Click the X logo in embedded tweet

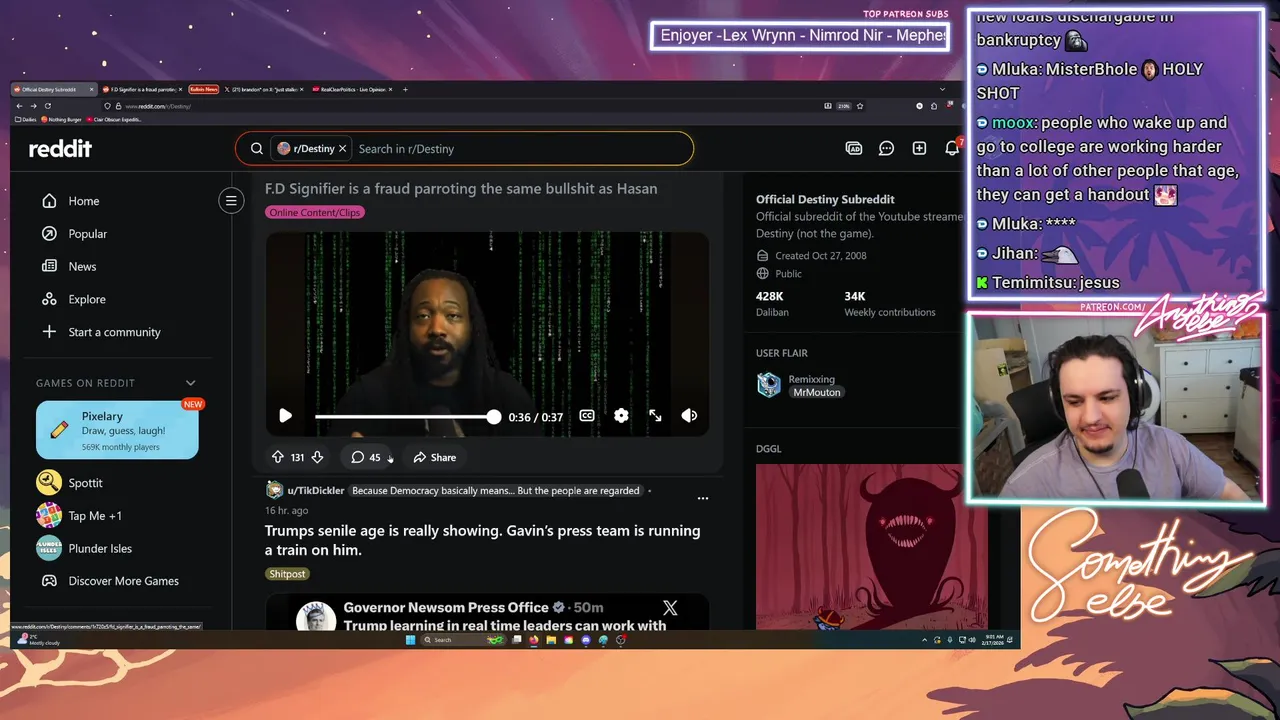pyautogui.click(x=670, y=608)
